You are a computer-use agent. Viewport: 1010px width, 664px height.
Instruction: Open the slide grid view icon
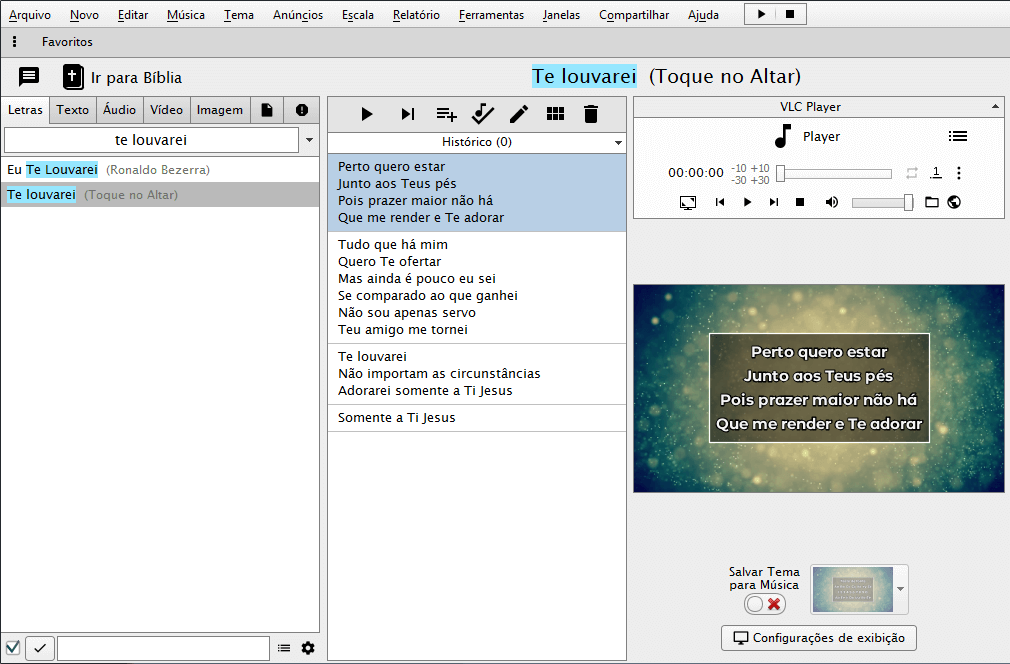point(556,114)
